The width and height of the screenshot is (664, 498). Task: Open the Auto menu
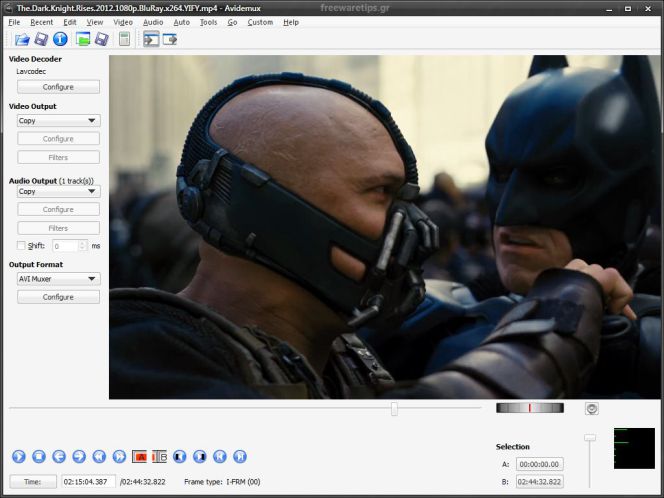[182, 22]
